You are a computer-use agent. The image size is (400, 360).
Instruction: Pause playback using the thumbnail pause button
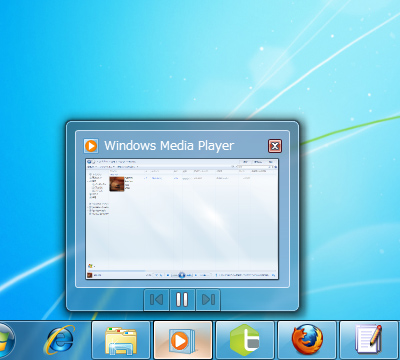[x=182, y=300]
